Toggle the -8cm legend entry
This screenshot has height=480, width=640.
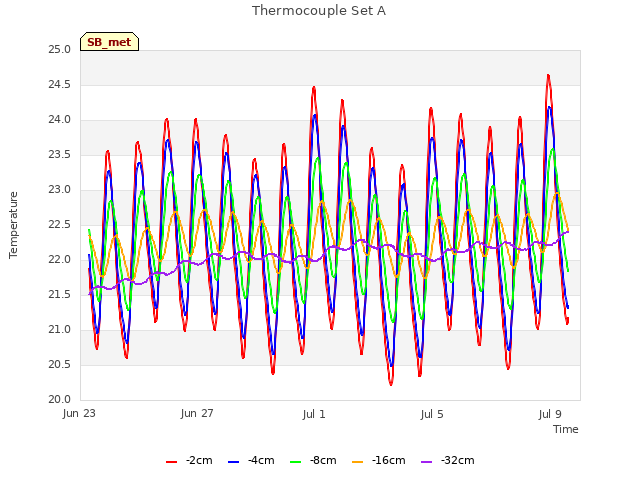point(313,461)
